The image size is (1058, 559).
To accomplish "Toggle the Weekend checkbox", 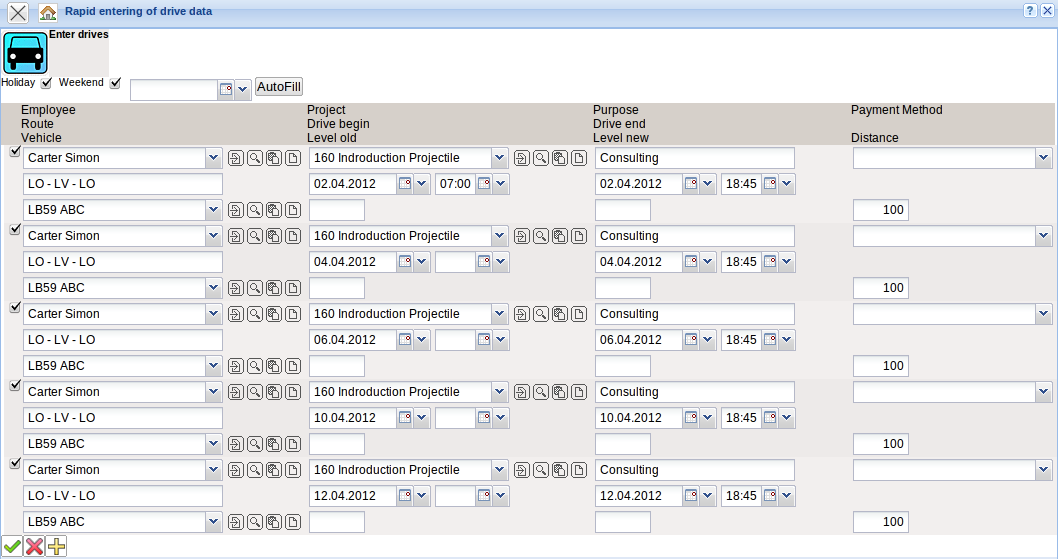I will coord(115,83).
